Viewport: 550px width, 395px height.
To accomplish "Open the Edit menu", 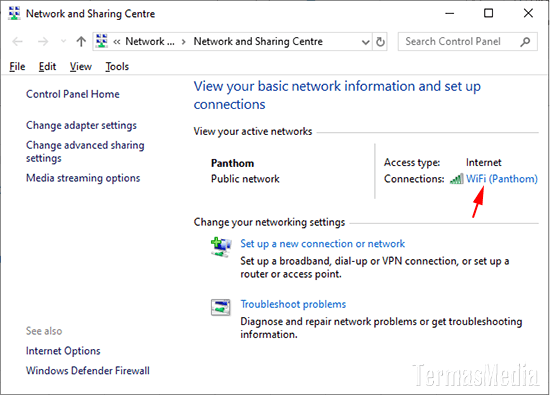I will coord(47,66).
